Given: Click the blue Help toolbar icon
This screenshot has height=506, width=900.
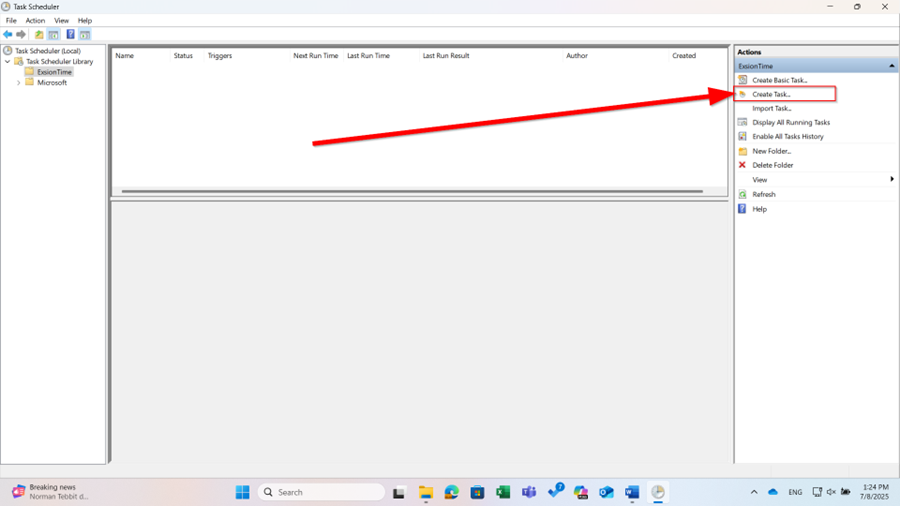Looking at the screenshot, I should pyautogui.click(x=70, y=34).
